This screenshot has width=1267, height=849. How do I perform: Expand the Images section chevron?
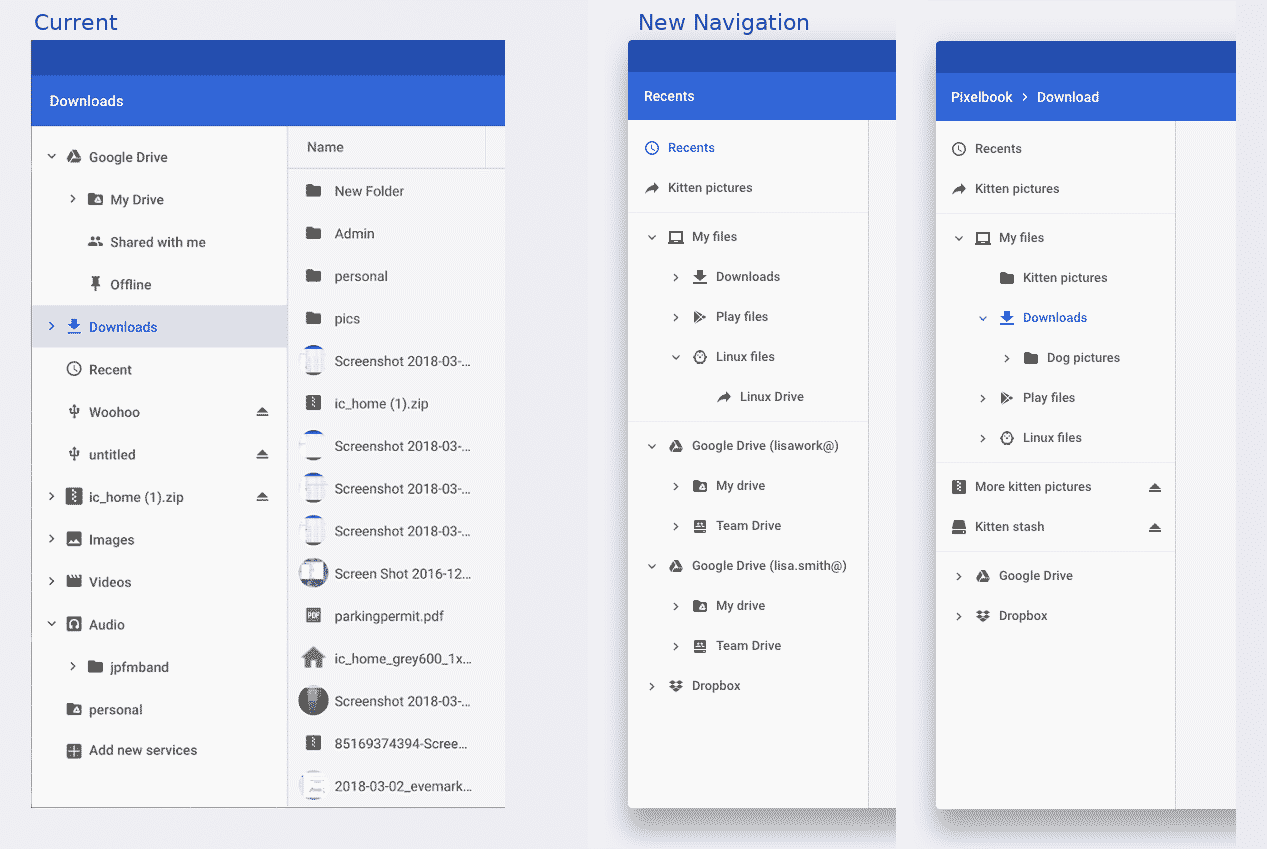coord(52,540)
